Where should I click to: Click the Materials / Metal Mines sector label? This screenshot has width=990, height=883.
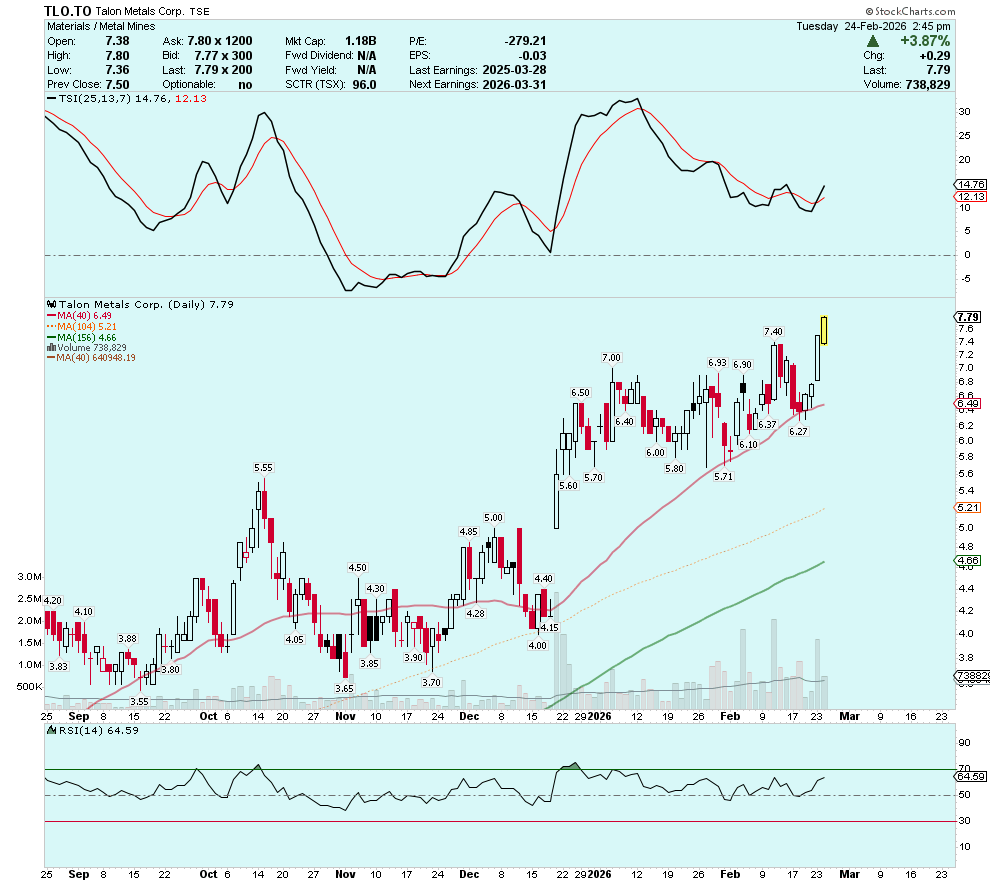point(101,27)
